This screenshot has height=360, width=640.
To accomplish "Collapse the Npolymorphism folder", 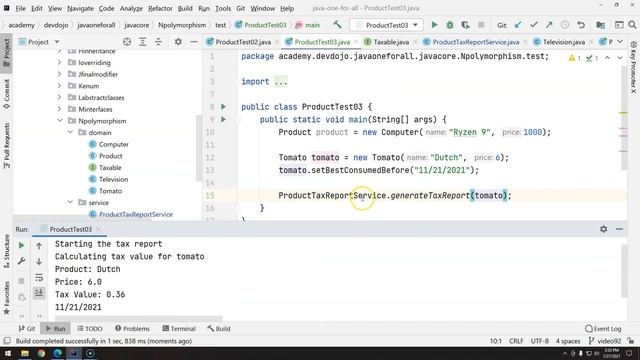I will [x=60, y=121].
